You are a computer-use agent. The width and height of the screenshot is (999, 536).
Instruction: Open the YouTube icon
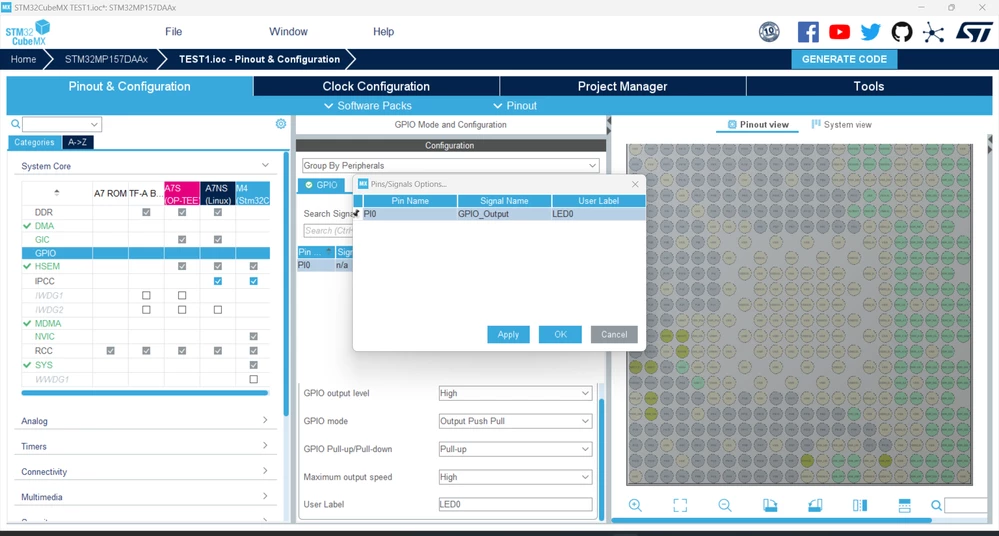(x=839, y=31)
